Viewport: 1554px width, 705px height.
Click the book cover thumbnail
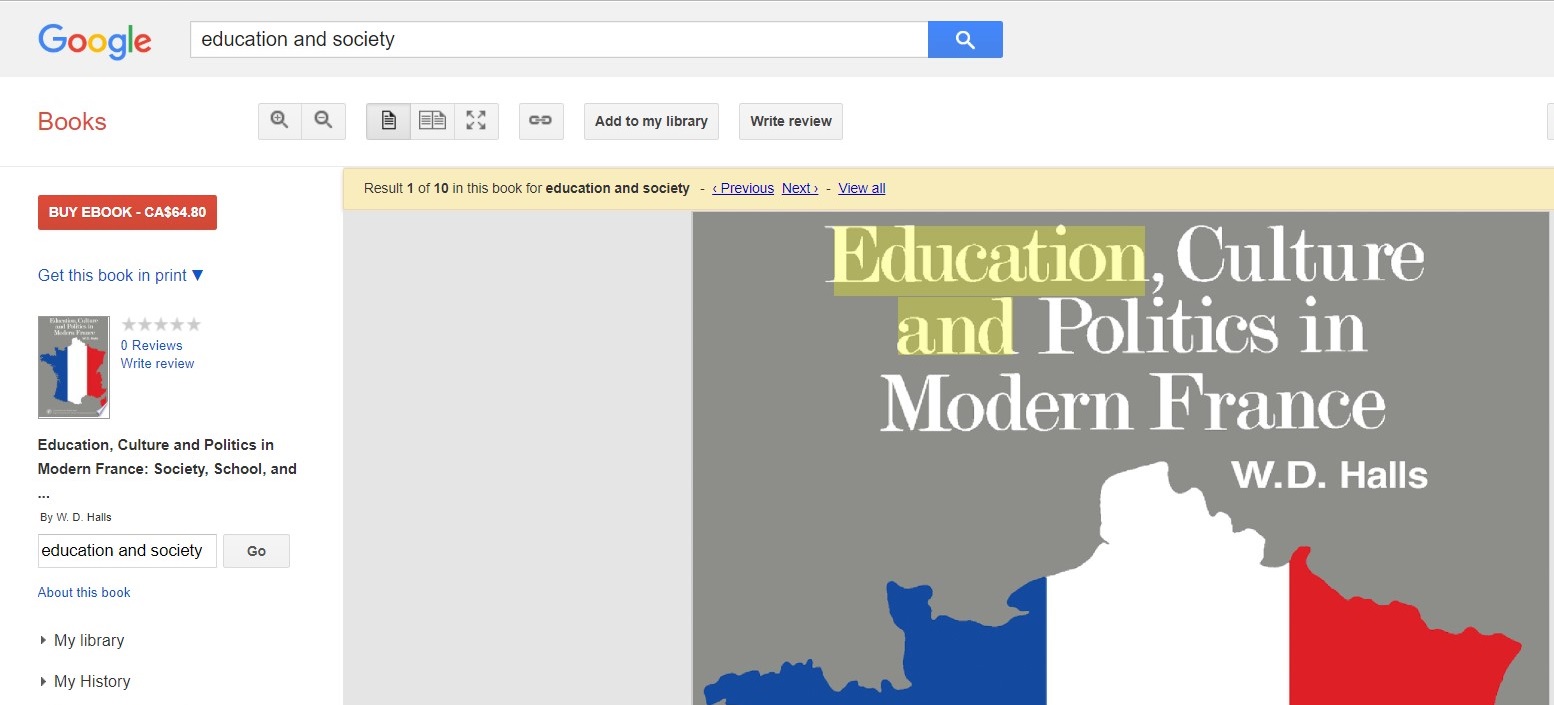coord(73,367)
